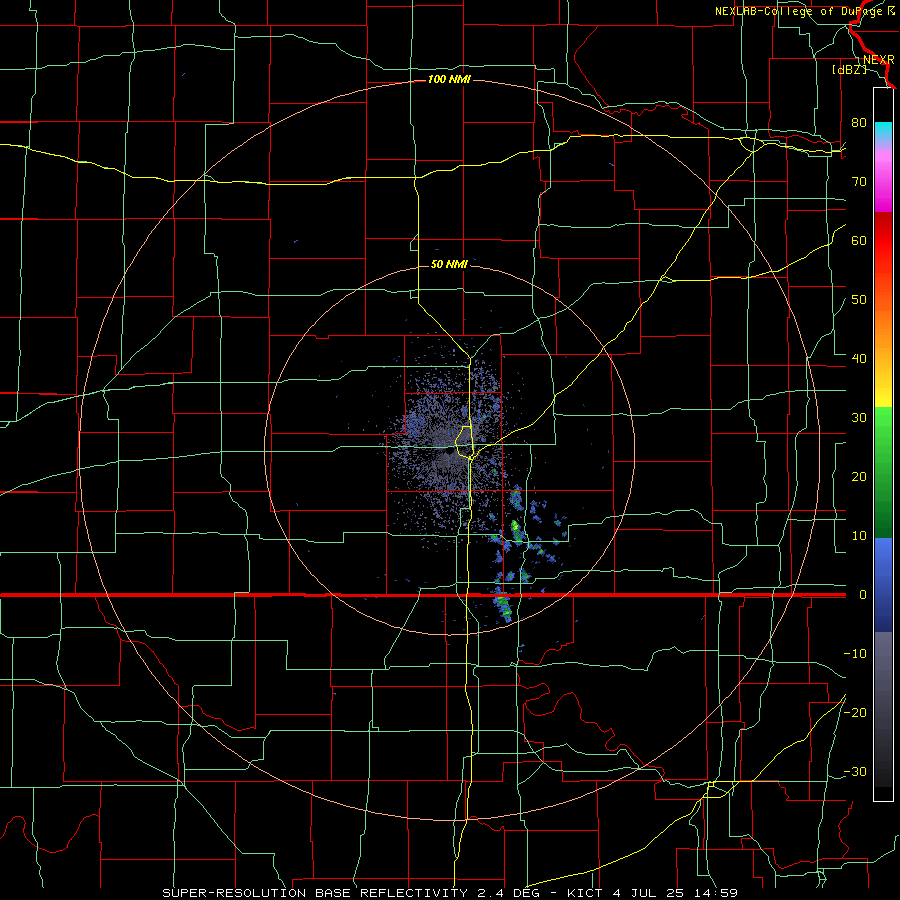This screenshot has height=900, width=900.
Task: Click the 60 value on dBZ scale
Action: tap(859, 241)
